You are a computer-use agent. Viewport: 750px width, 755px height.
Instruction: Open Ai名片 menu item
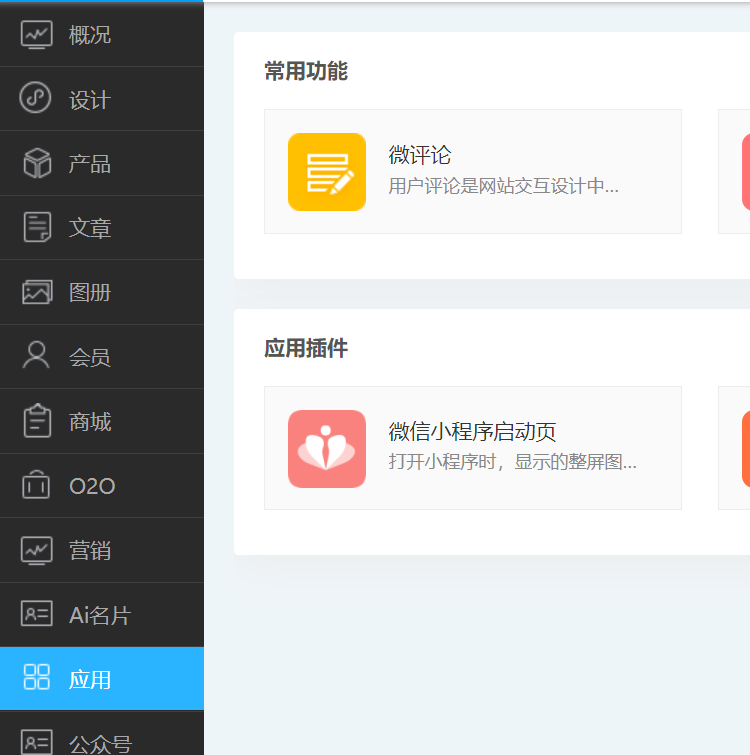pyautogui.click(x=102, y=615)
